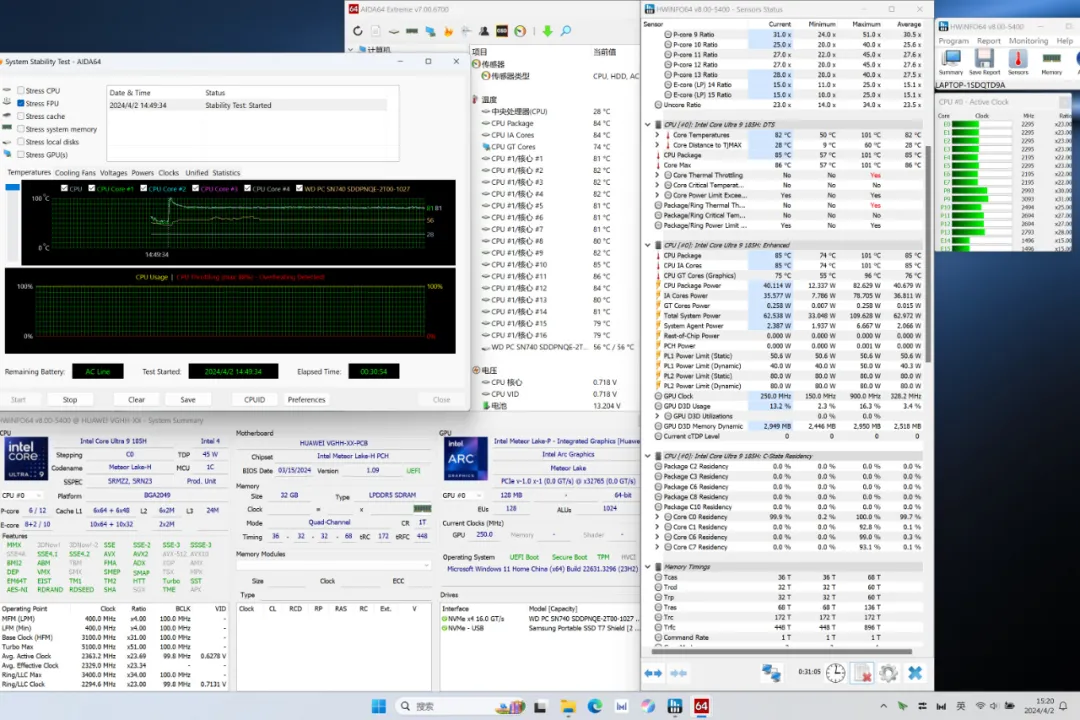The height and width of the screenshot is (720, 1080).
Task: Collapse the CPU DTS sensor group
Action: click(648, 125)
